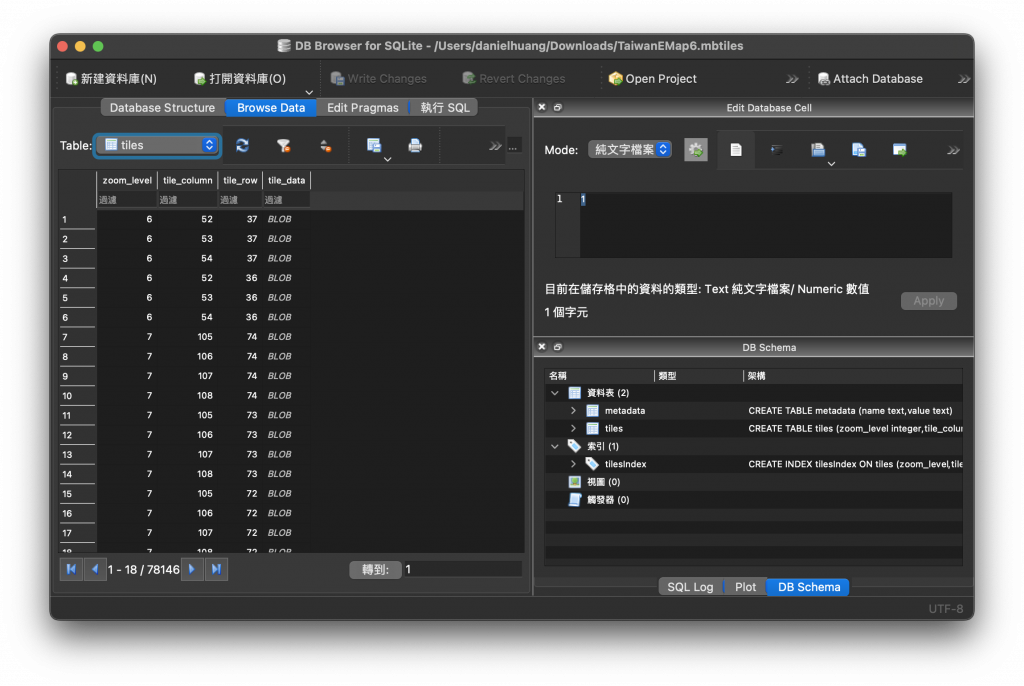Toggle auto-switch mode gear icon
The height and width of the screenshot is (686, 1024).
point(696,150)
